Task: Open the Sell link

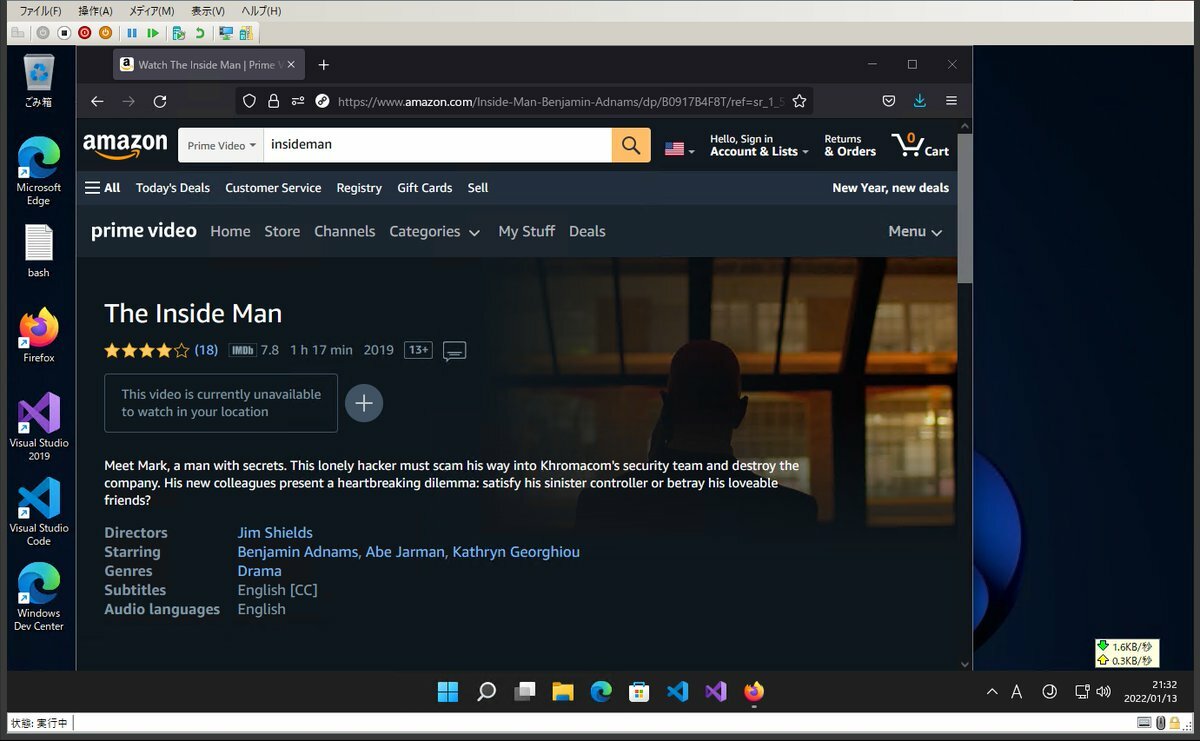Action: pos(478,188)
